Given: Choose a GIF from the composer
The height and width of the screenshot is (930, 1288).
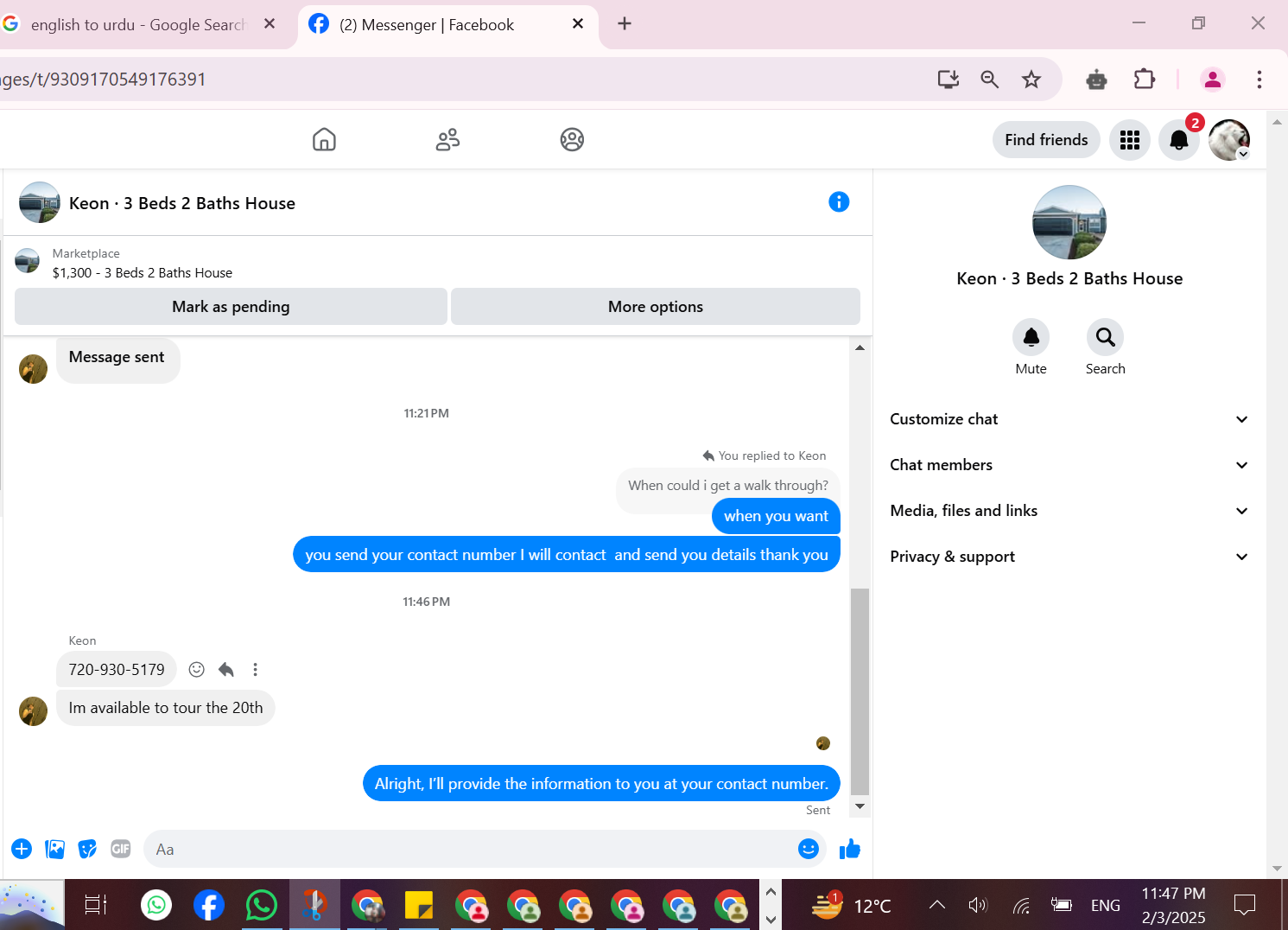Looking at the screenshot, I should click(121, 849).
